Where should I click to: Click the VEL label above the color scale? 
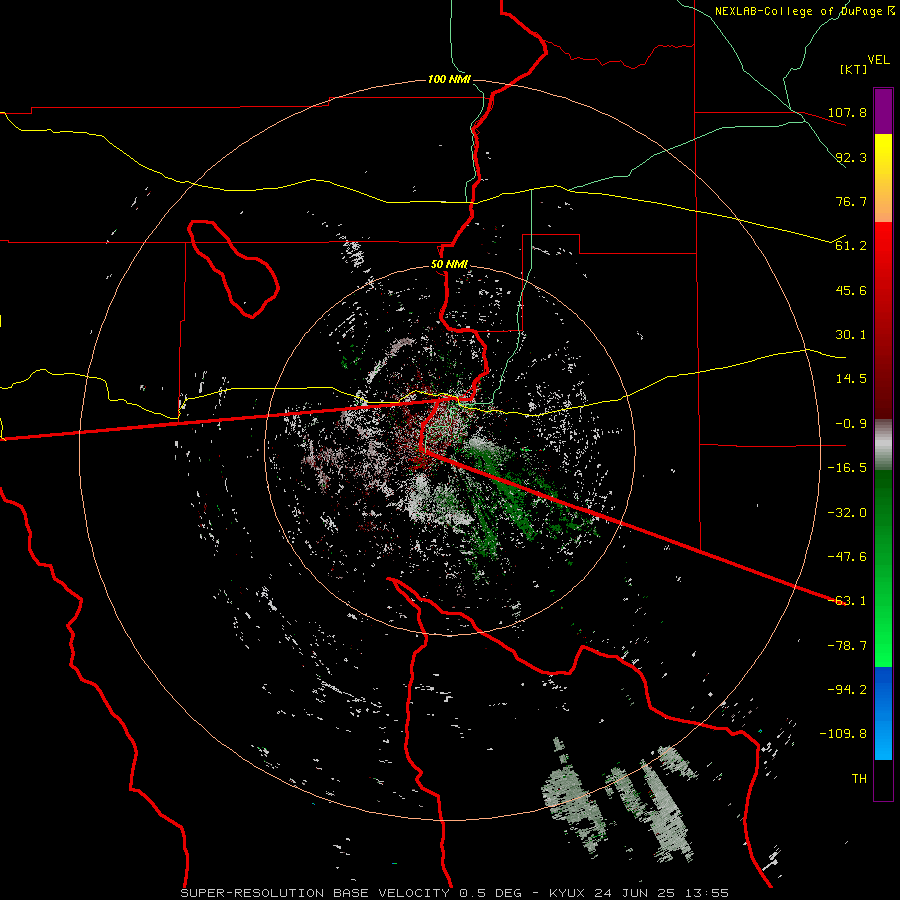pos(878,60)
